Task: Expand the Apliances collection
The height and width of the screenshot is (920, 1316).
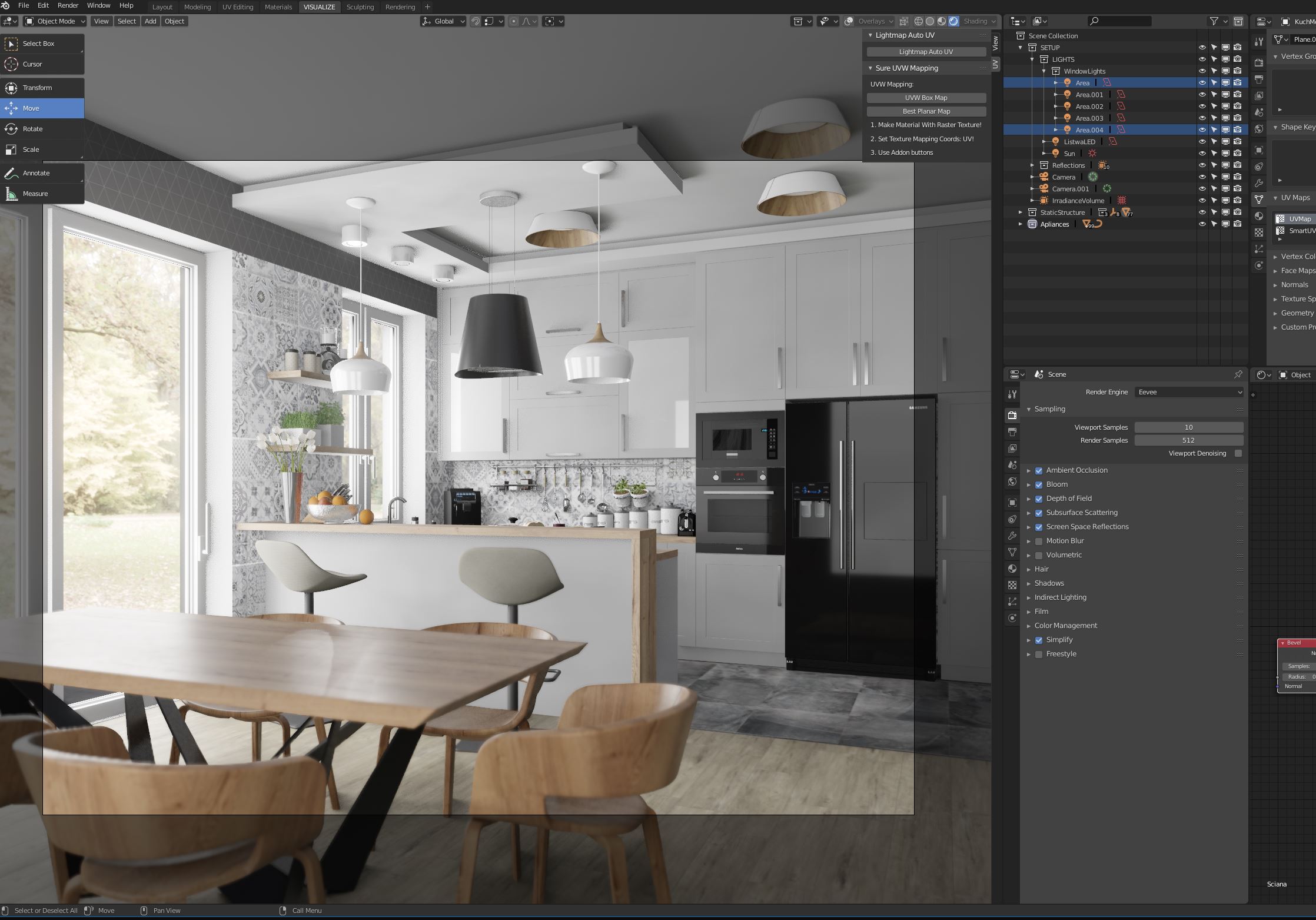Action: 1021,224
